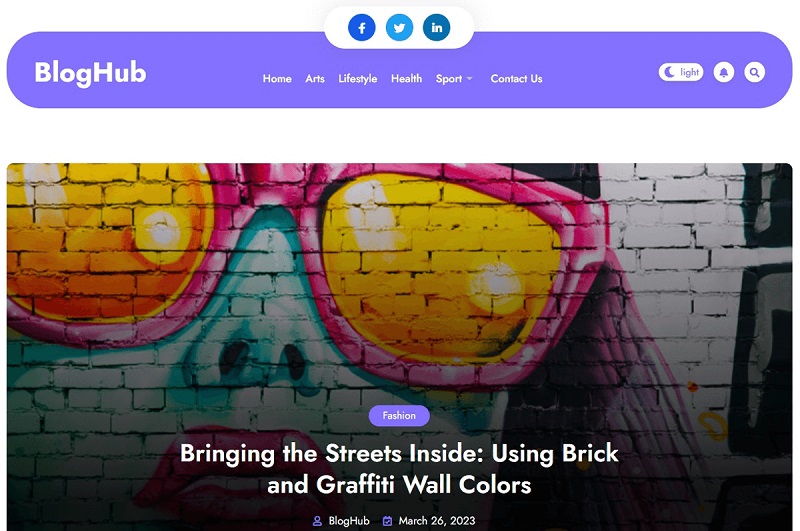Go to the Home menu item
Viewport: 800px width, 531px height.
pyautogui.click(x=277, y=79)
